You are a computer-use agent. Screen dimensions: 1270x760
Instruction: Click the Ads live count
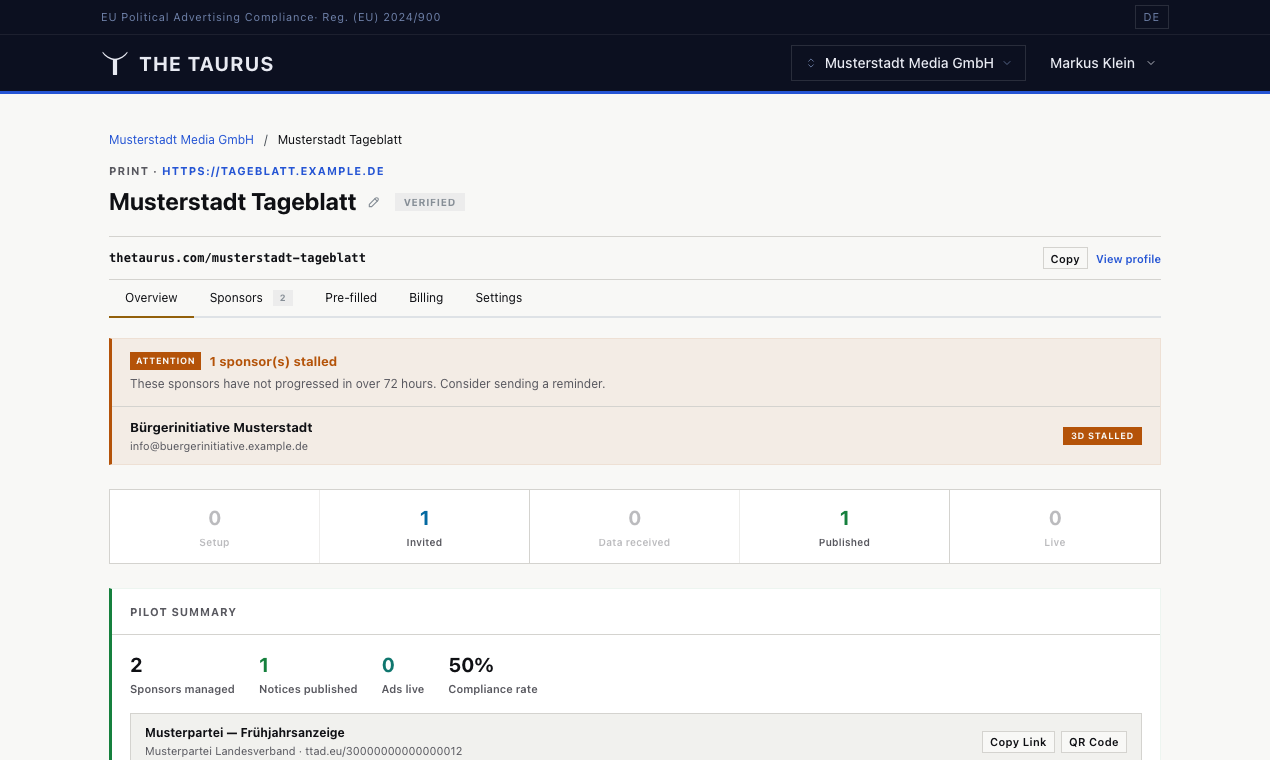[388, 665]
